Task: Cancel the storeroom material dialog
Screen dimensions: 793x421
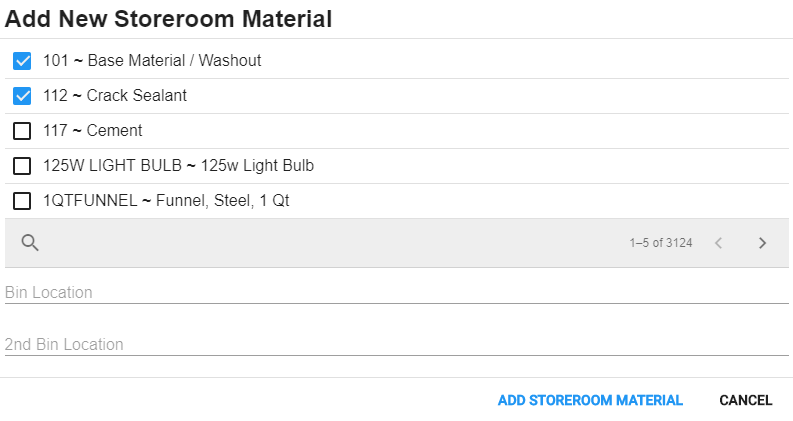Action: click(745, 400)
